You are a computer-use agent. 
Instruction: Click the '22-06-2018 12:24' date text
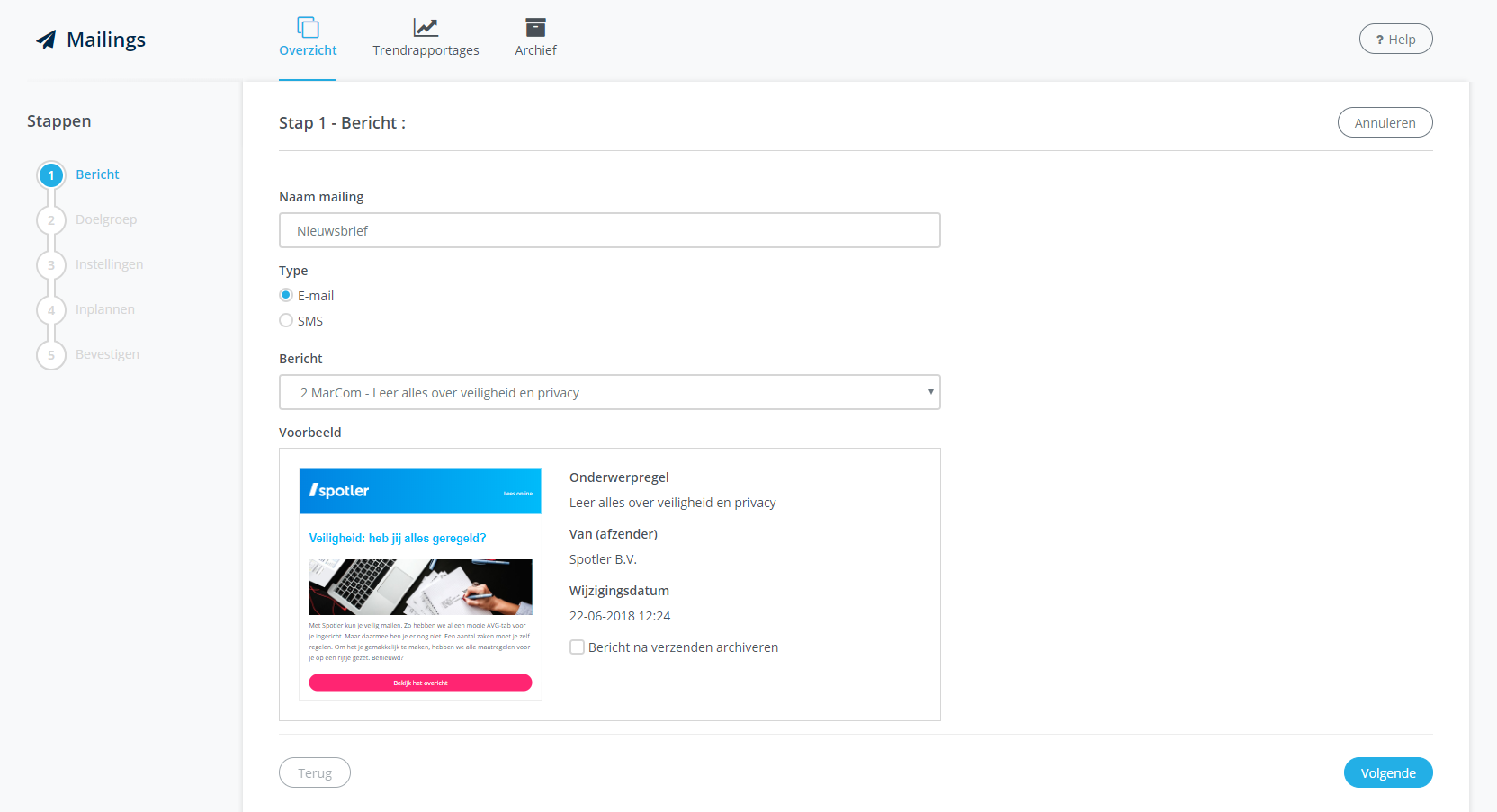(x=620, y=616)
